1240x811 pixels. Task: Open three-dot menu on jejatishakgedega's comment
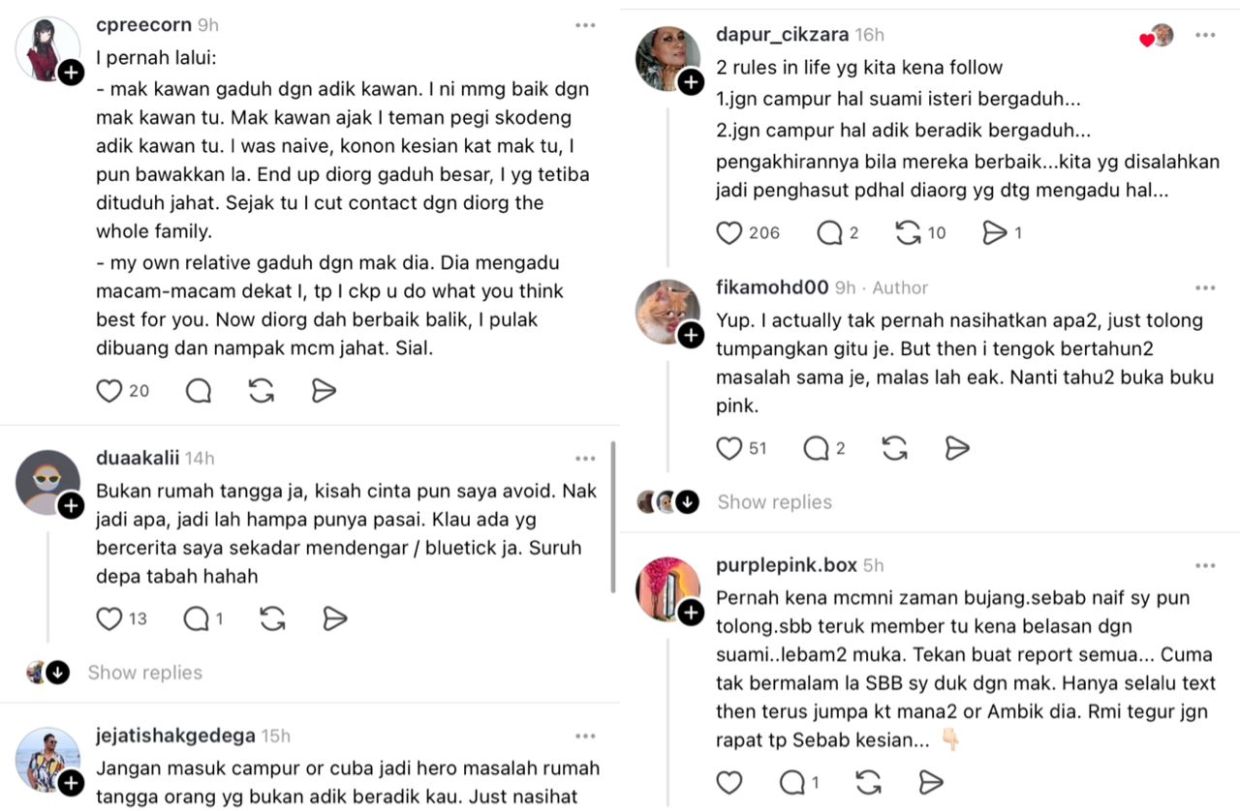pyautogui.click(x=586, y=736)
